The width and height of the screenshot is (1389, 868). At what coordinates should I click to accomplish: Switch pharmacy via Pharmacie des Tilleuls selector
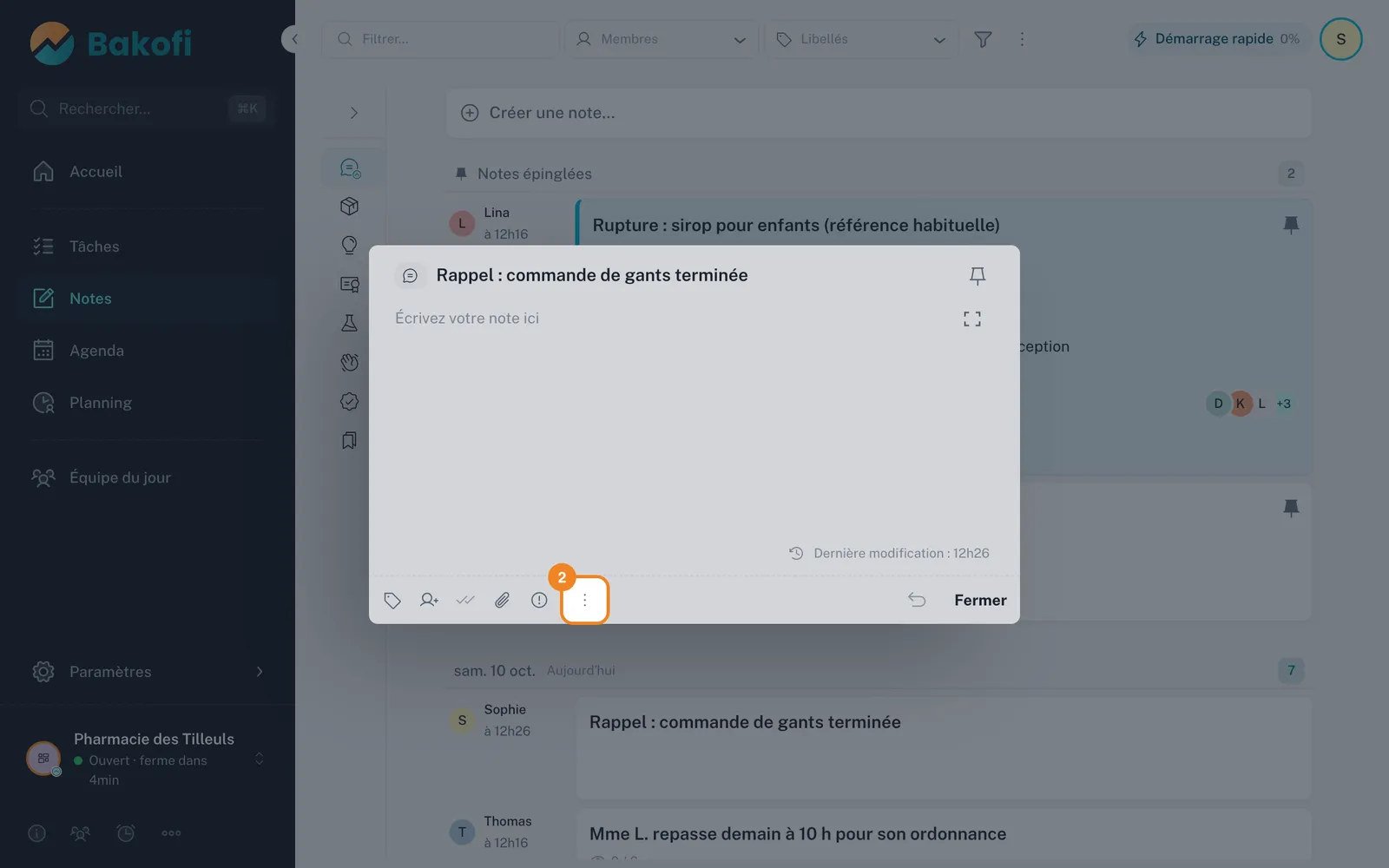(x=148, y=759)
